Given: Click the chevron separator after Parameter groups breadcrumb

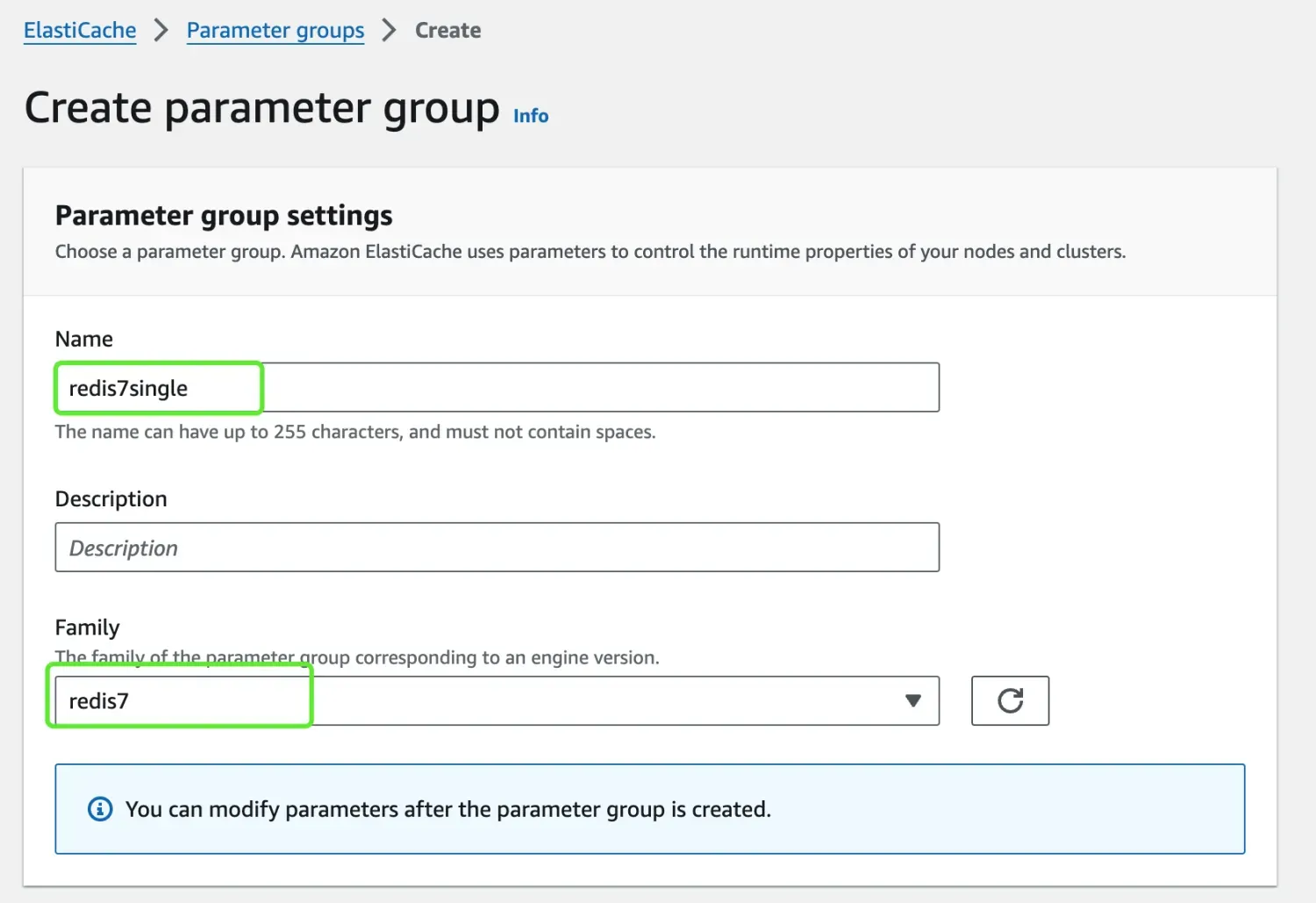Looking at the screenshot, I should (389, 31).
